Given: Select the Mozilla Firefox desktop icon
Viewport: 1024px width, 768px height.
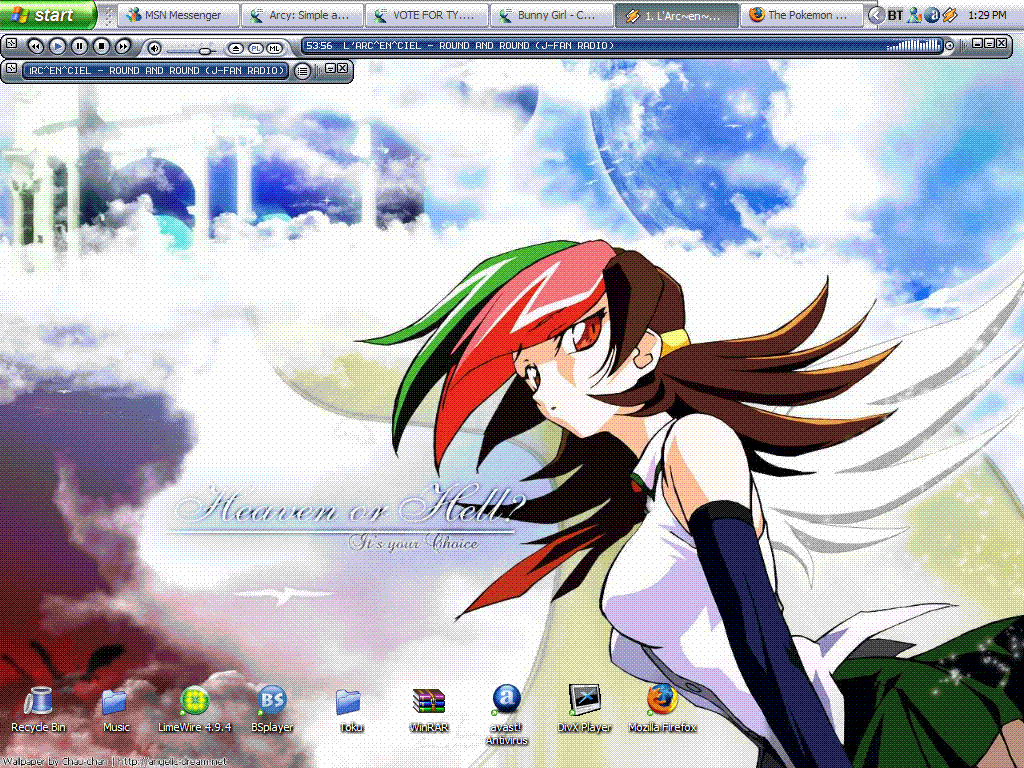Looking at the screenshot, I should tap(662, 710).
